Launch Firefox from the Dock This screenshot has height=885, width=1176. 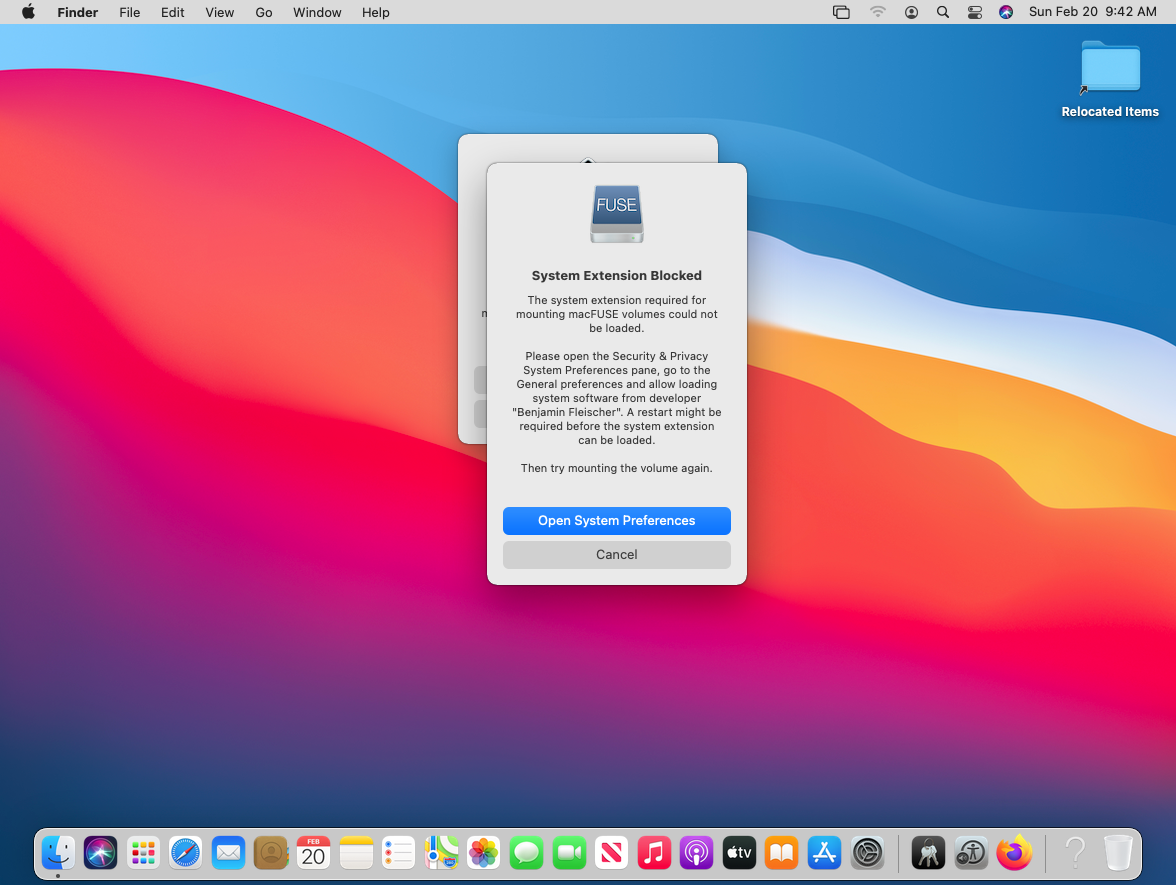(x=1014, y=853)
